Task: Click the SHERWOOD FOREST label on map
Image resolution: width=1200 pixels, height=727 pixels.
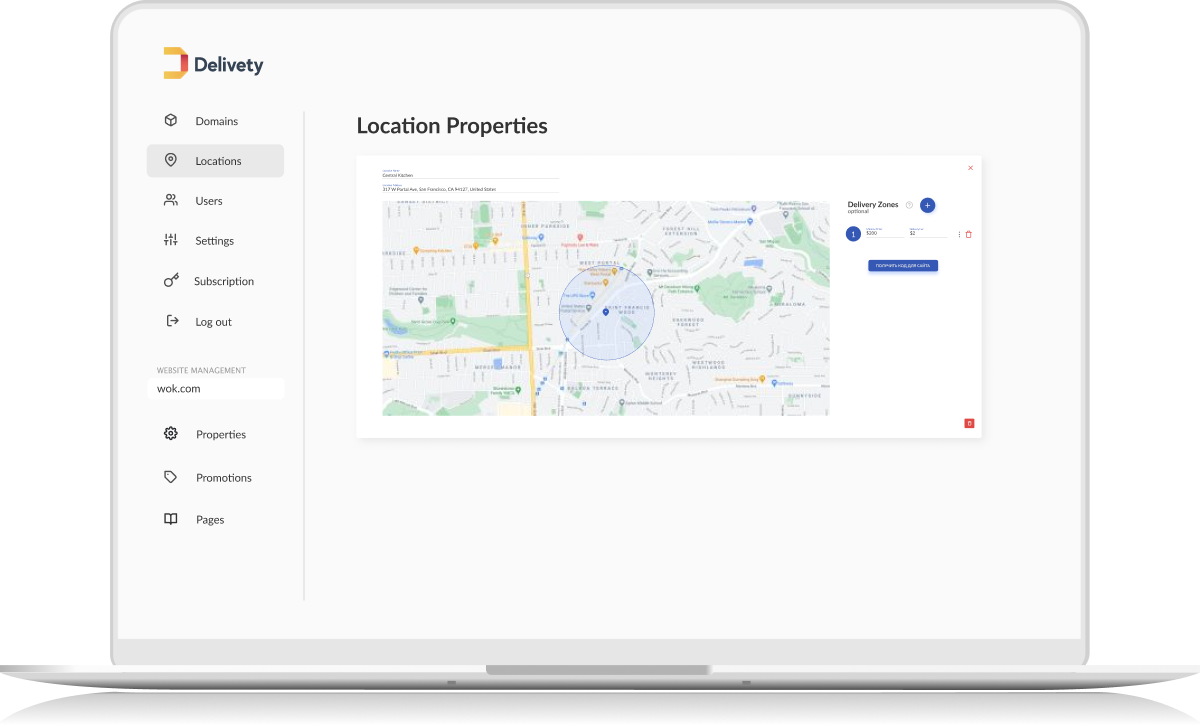Action: [x=687, y=322]
